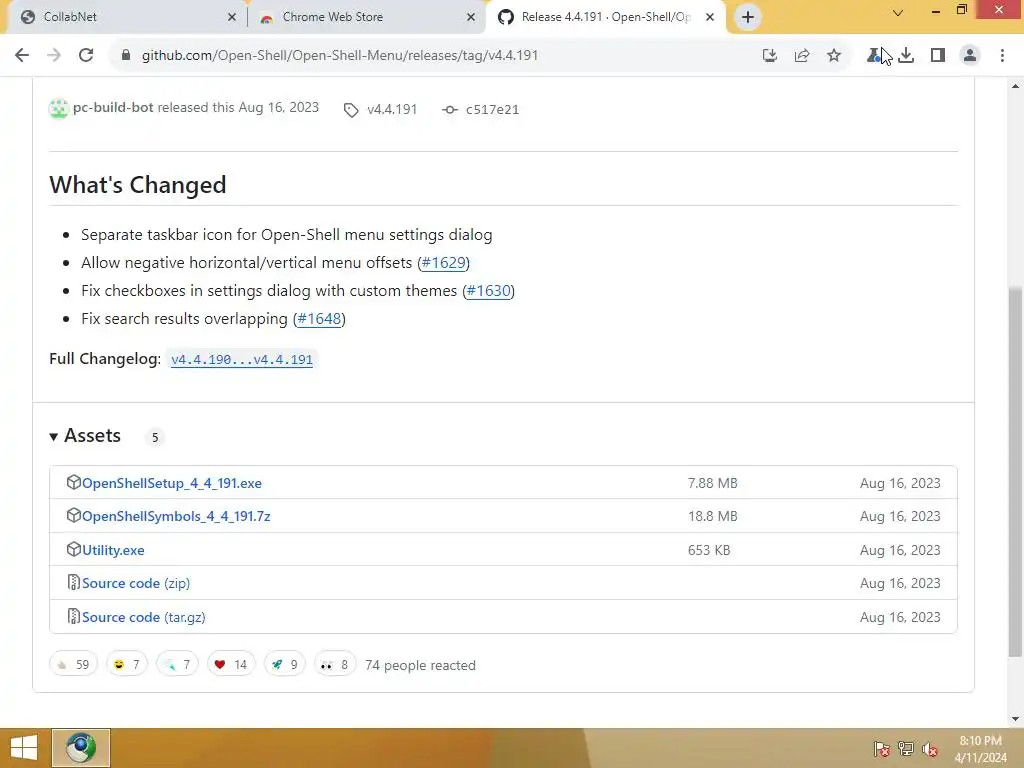Download OpenShellSetup_4_4_191.exe
This screenshot has width=1024, height=768.
pos(172,483)
